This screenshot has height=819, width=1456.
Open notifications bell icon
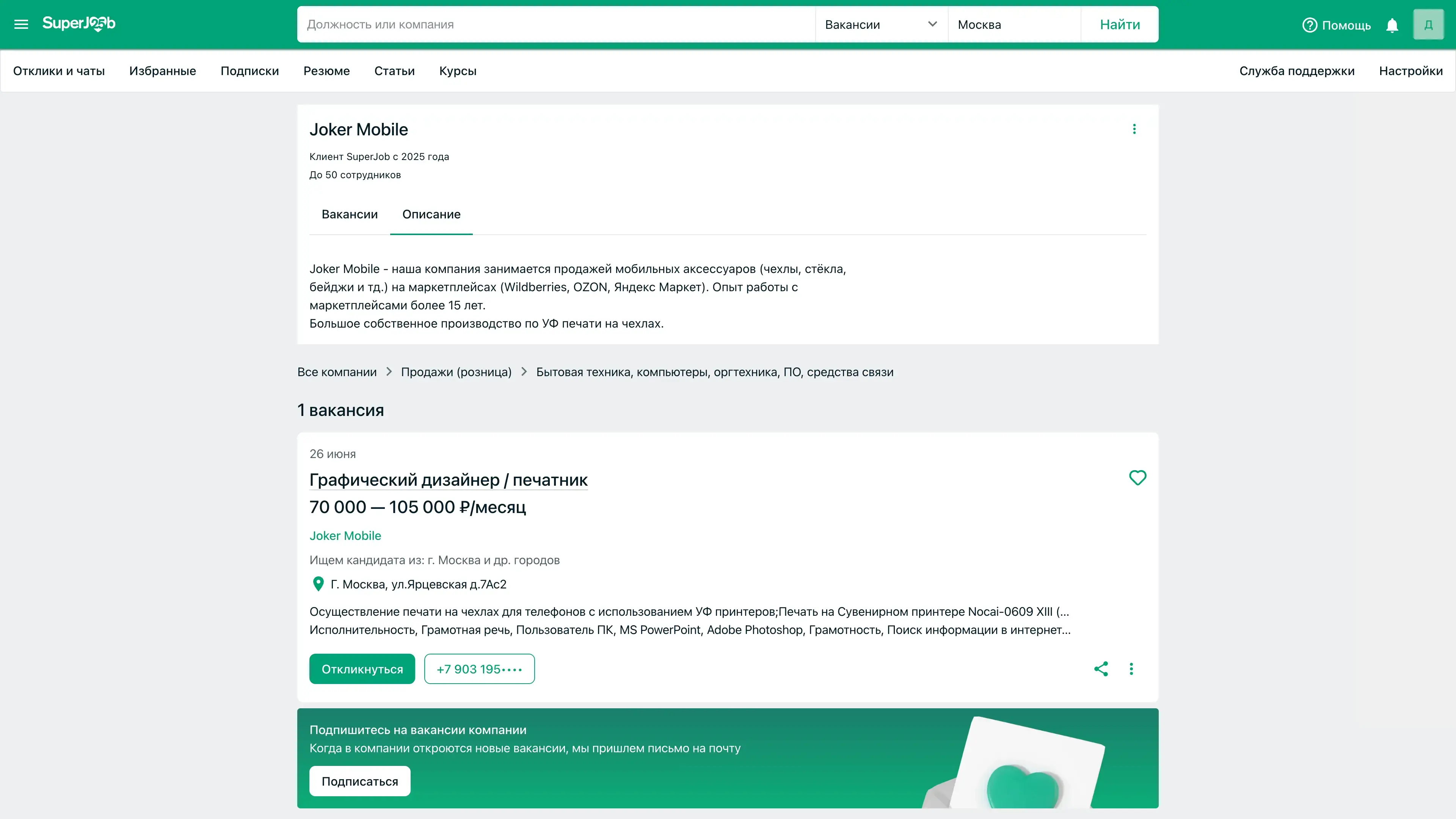[1392, 25]
